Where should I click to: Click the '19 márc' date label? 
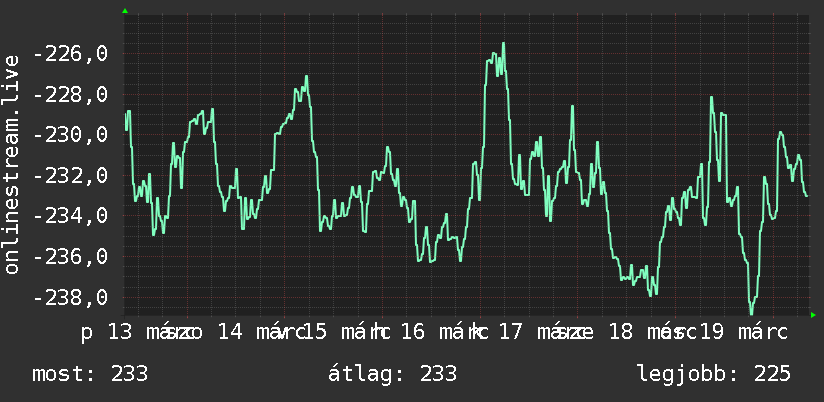[x=744, y=333]
